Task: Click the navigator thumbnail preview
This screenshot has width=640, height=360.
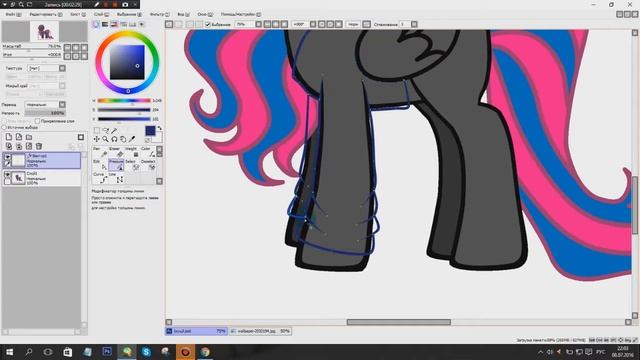Action: [44, 31]
